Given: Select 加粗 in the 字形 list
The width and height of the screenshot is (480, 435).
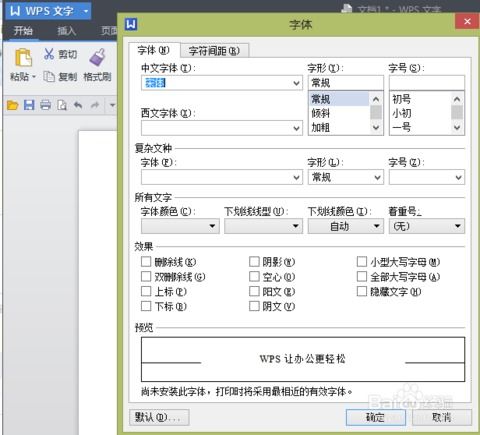Looking at the screenshot, I should [x=339, y=127].
